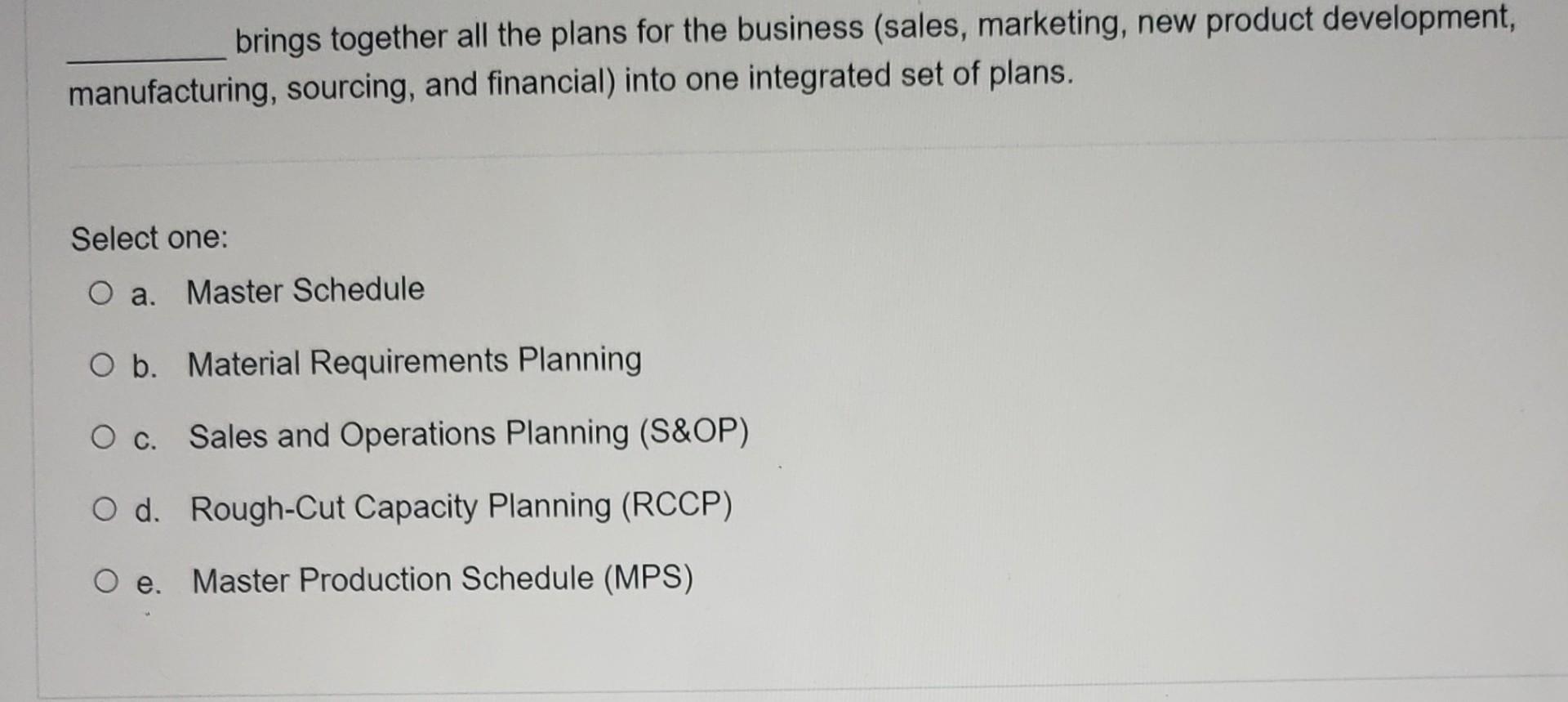Click the 'Master Schedule' option text
The image size is (1568, 702).
point(305,289)
